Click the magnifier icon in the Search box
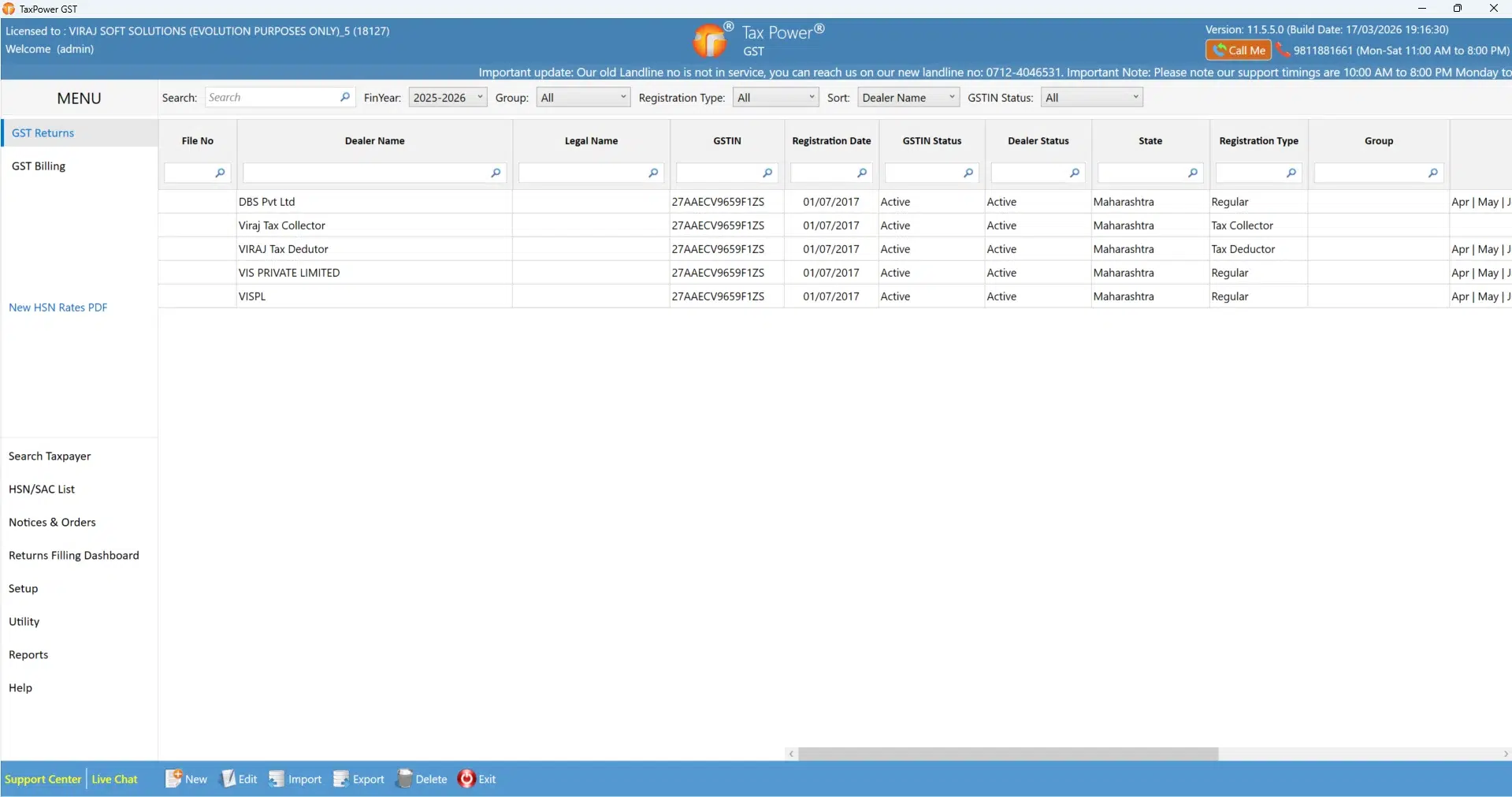This screenshot has height=797, width=1512. 345,97
